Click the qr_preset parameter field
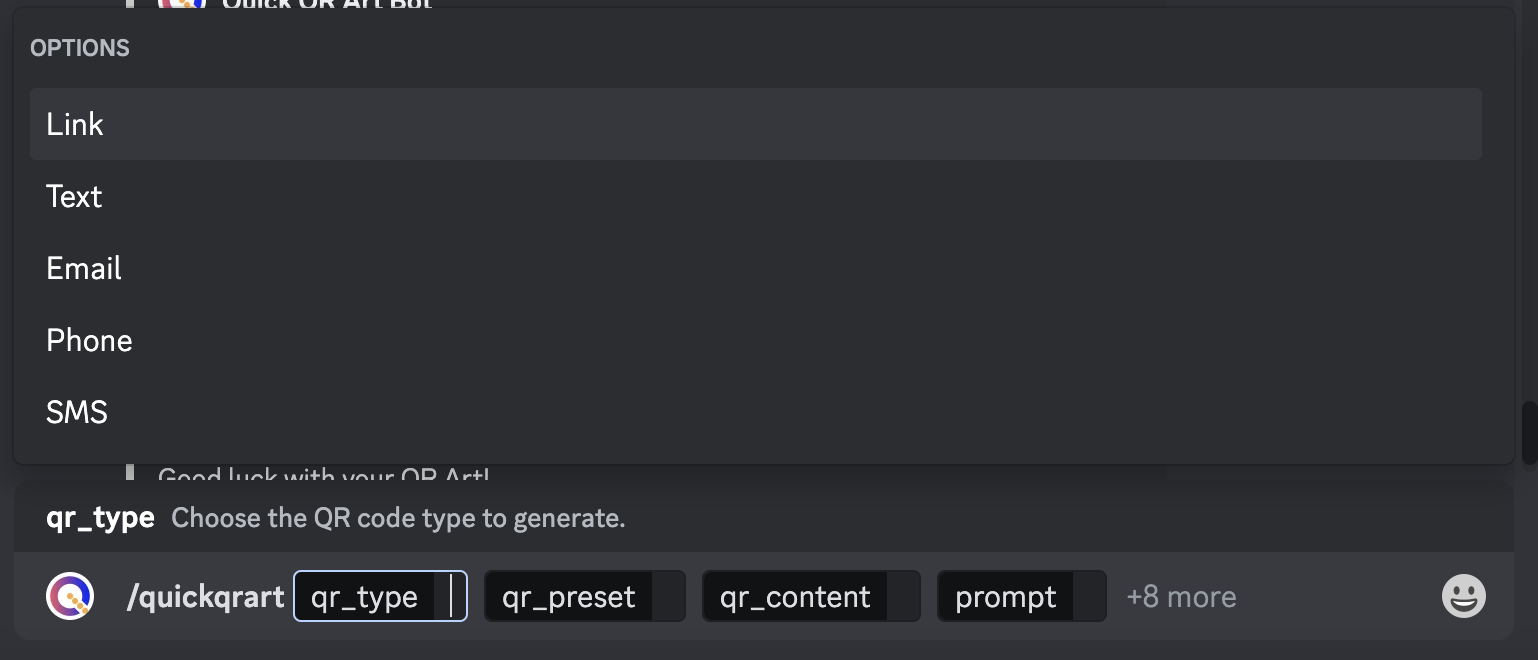 coord(584,597)
